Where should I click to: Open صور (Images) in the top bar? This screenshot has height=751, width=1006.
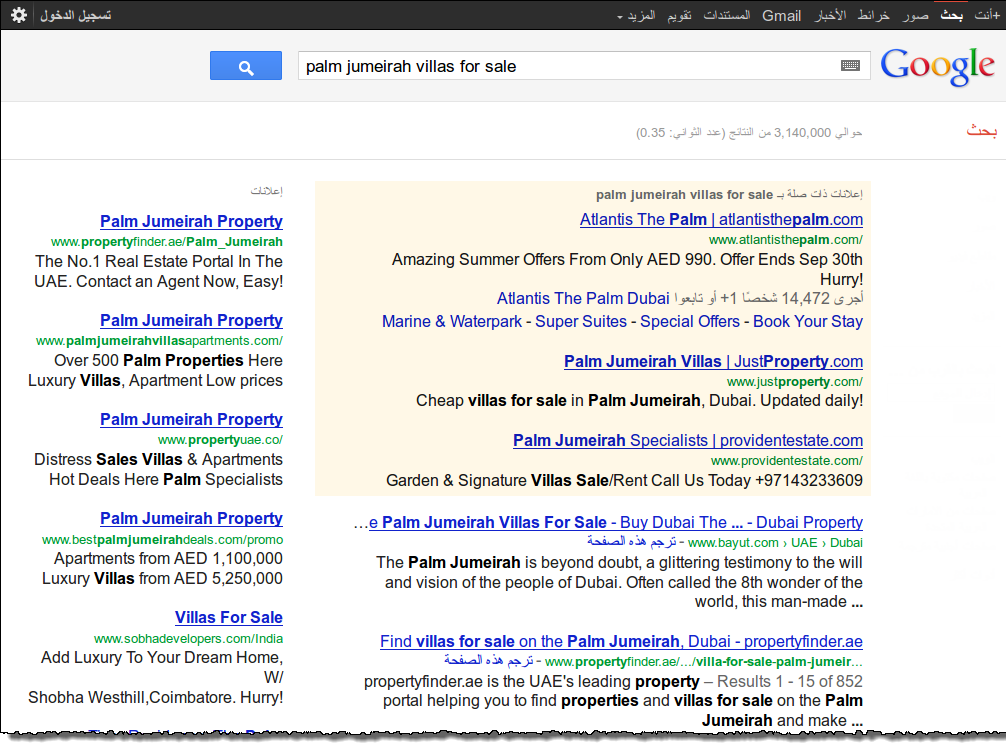[x=916, y=15]
